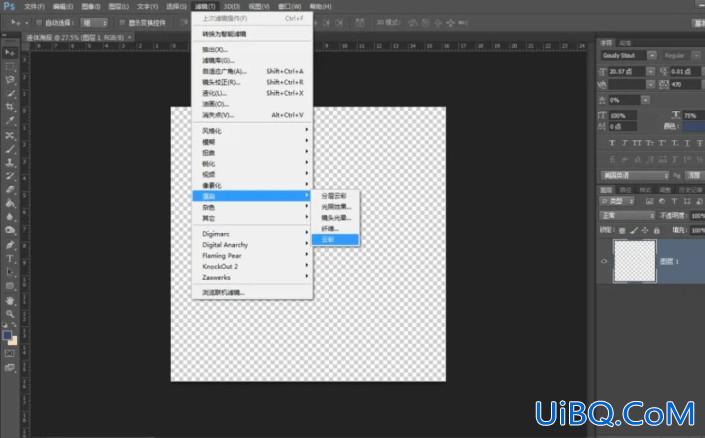Open the 3D(D) menu
The image size is (705, 438).
click(232, 6)
